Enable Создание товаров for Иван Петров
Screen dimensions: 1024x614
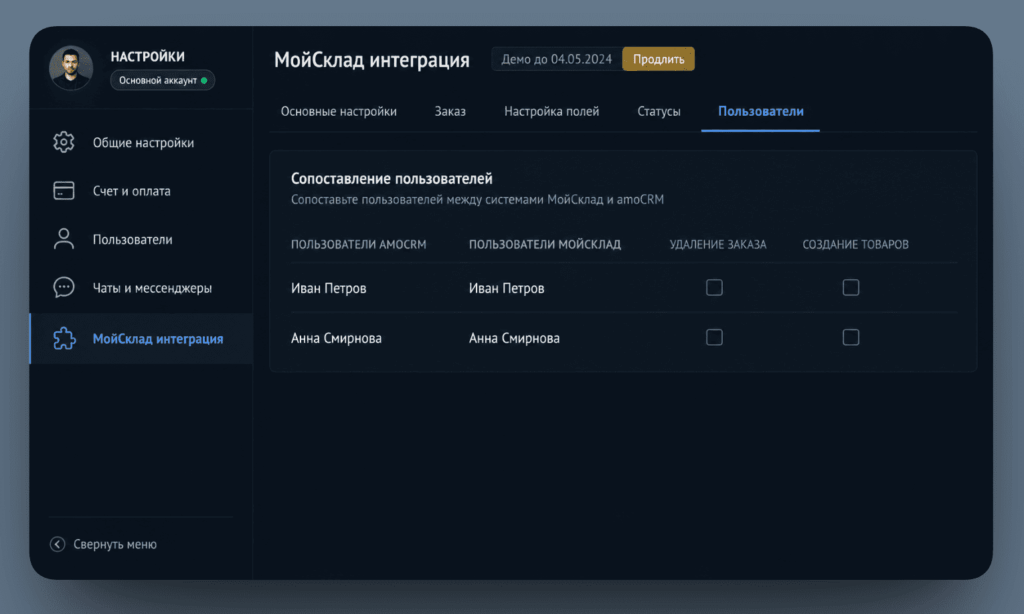tap(851, 287)
